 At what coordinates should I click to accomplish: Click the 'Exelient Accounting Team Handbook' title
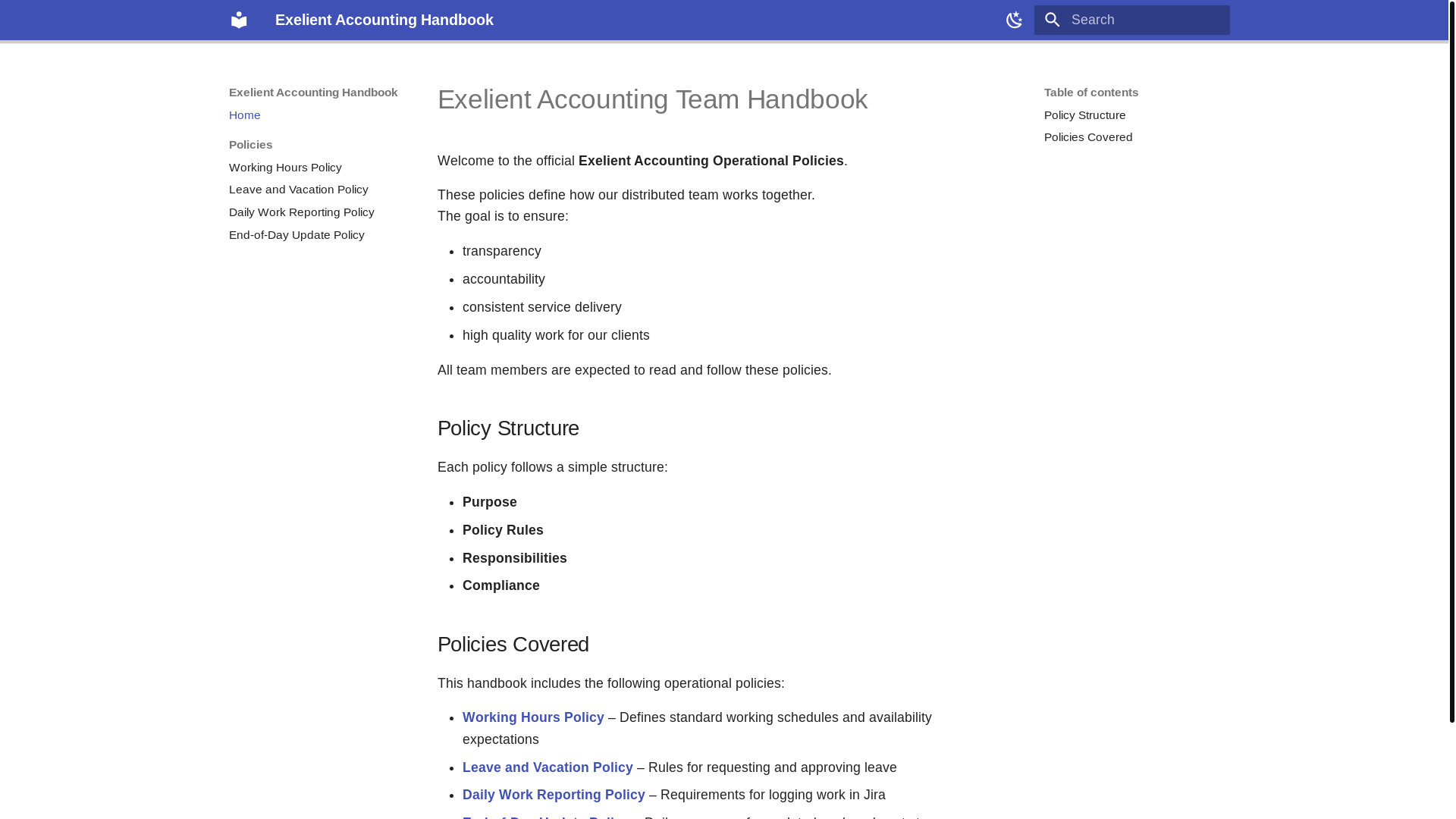(652, 99)
